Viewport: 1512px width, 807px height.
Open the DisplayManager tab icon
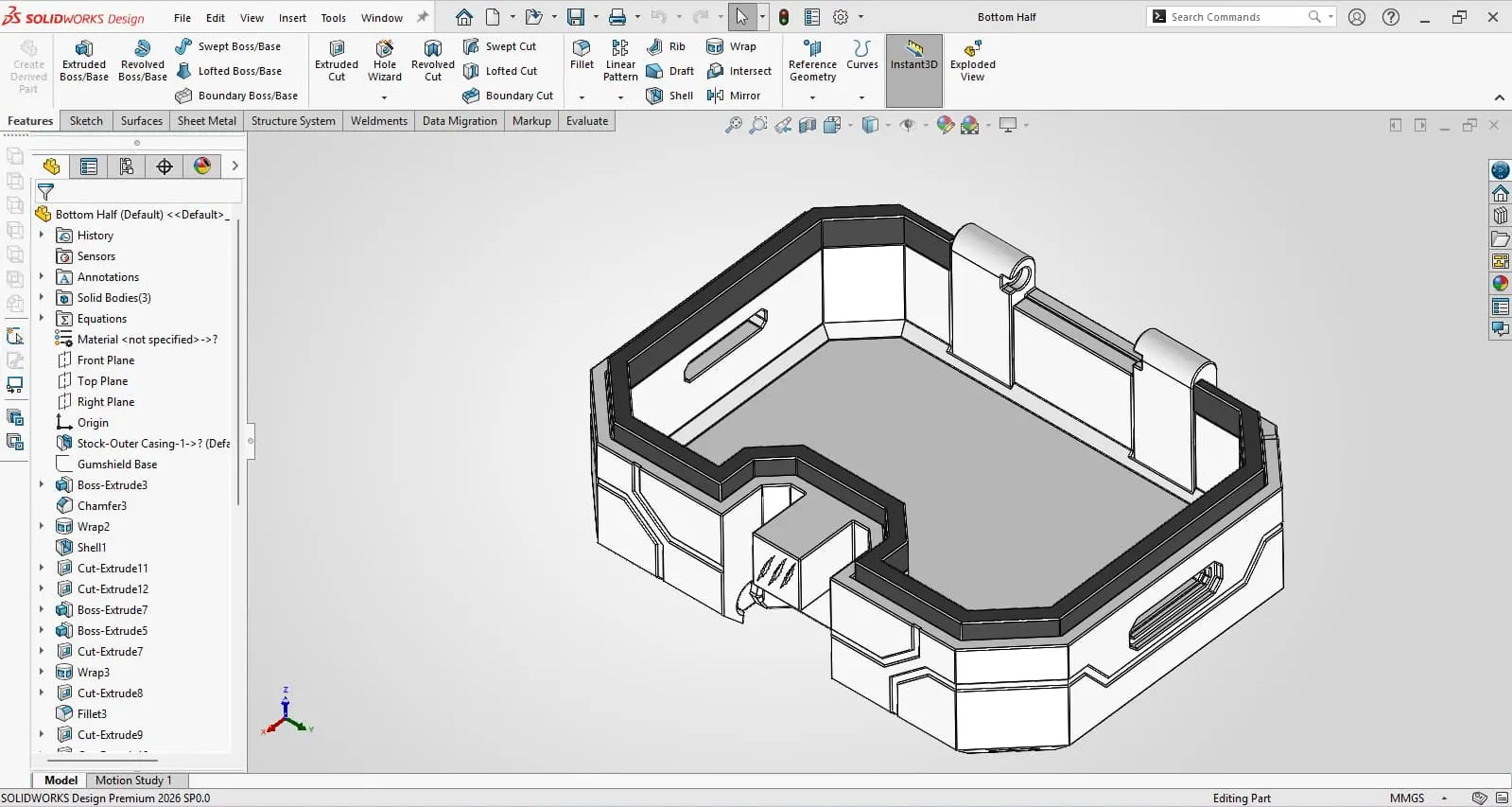pos(202,167)
